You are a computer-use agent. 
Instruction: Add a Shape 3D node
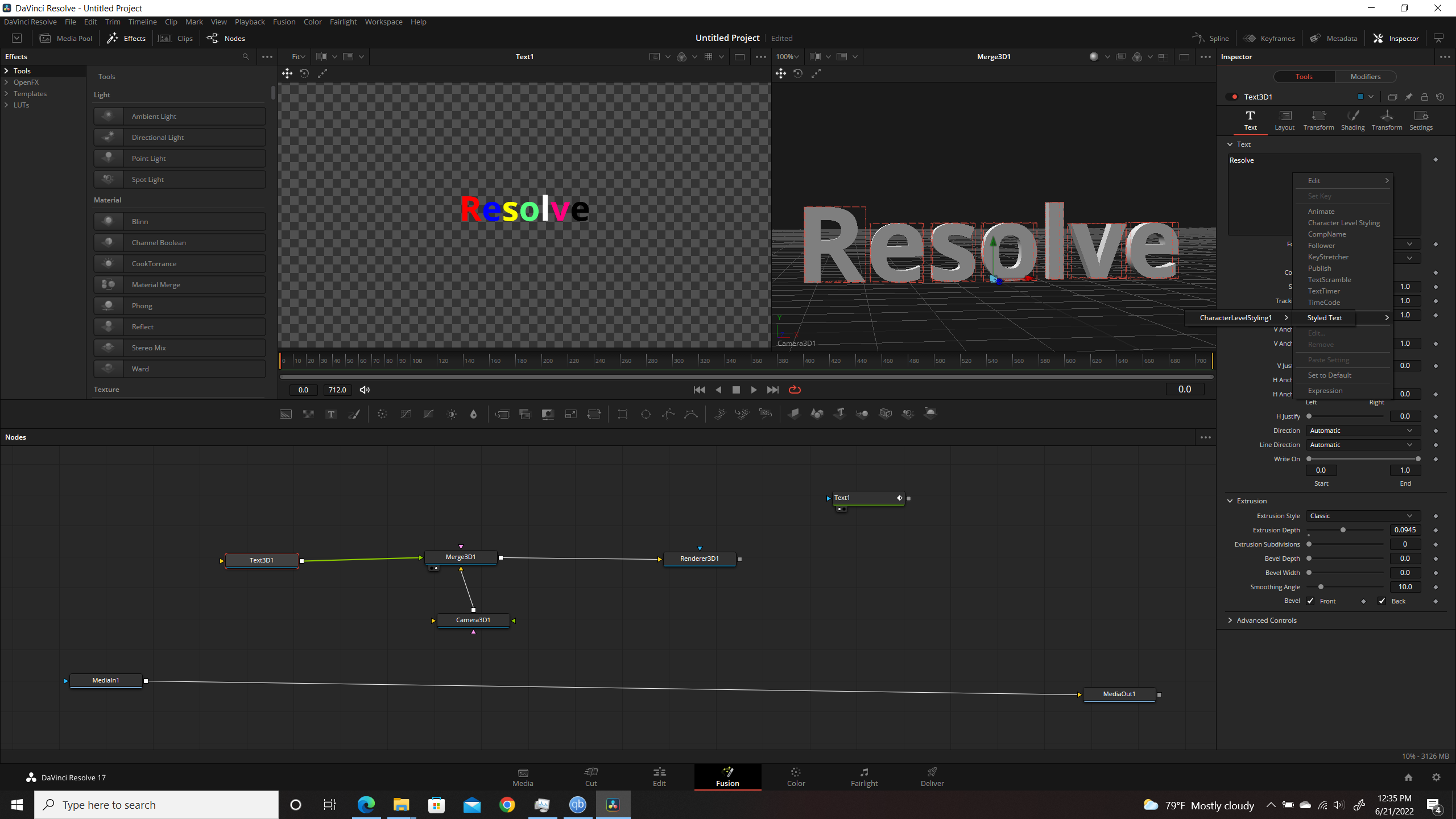(817, 414)
